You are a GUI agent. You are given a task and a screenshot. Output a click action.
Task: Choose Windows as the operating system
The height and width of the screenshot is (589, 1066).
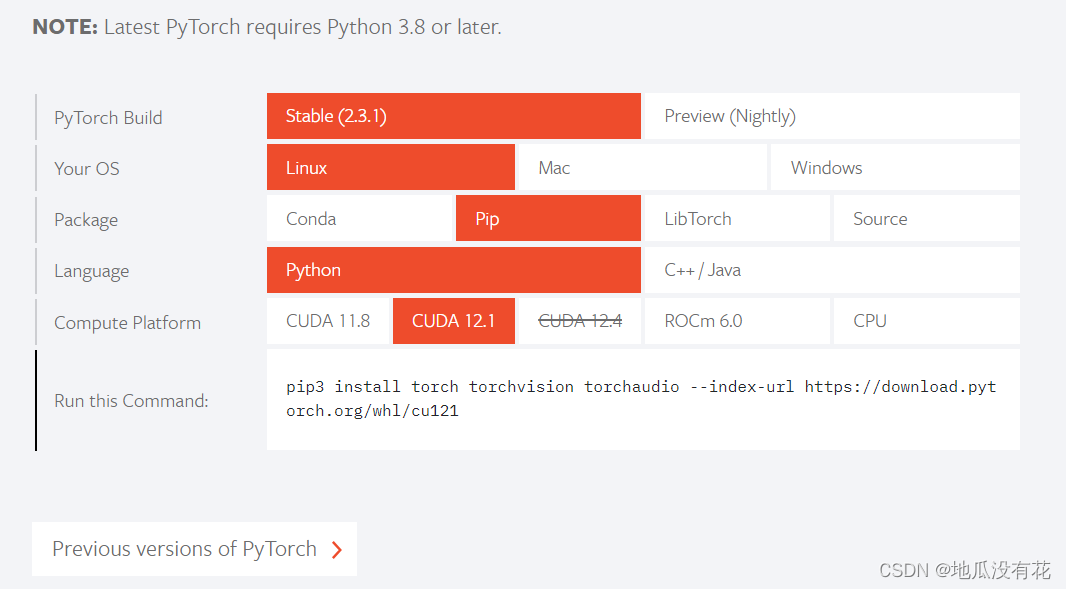[x=894, y=168]
